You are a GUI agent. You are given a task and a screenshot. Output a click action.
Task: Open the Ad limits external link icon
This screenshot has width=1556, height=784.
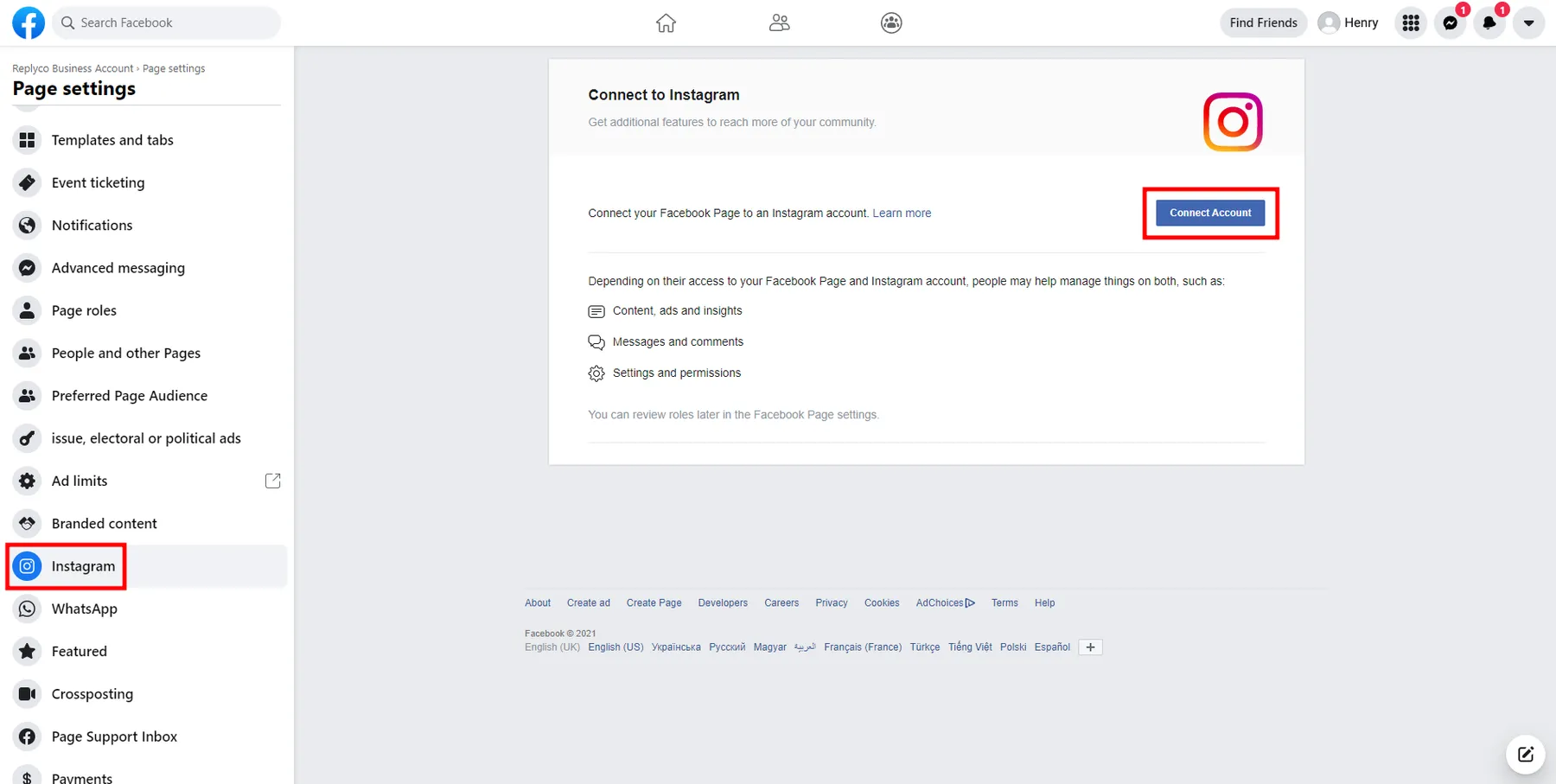coord(273,481)
